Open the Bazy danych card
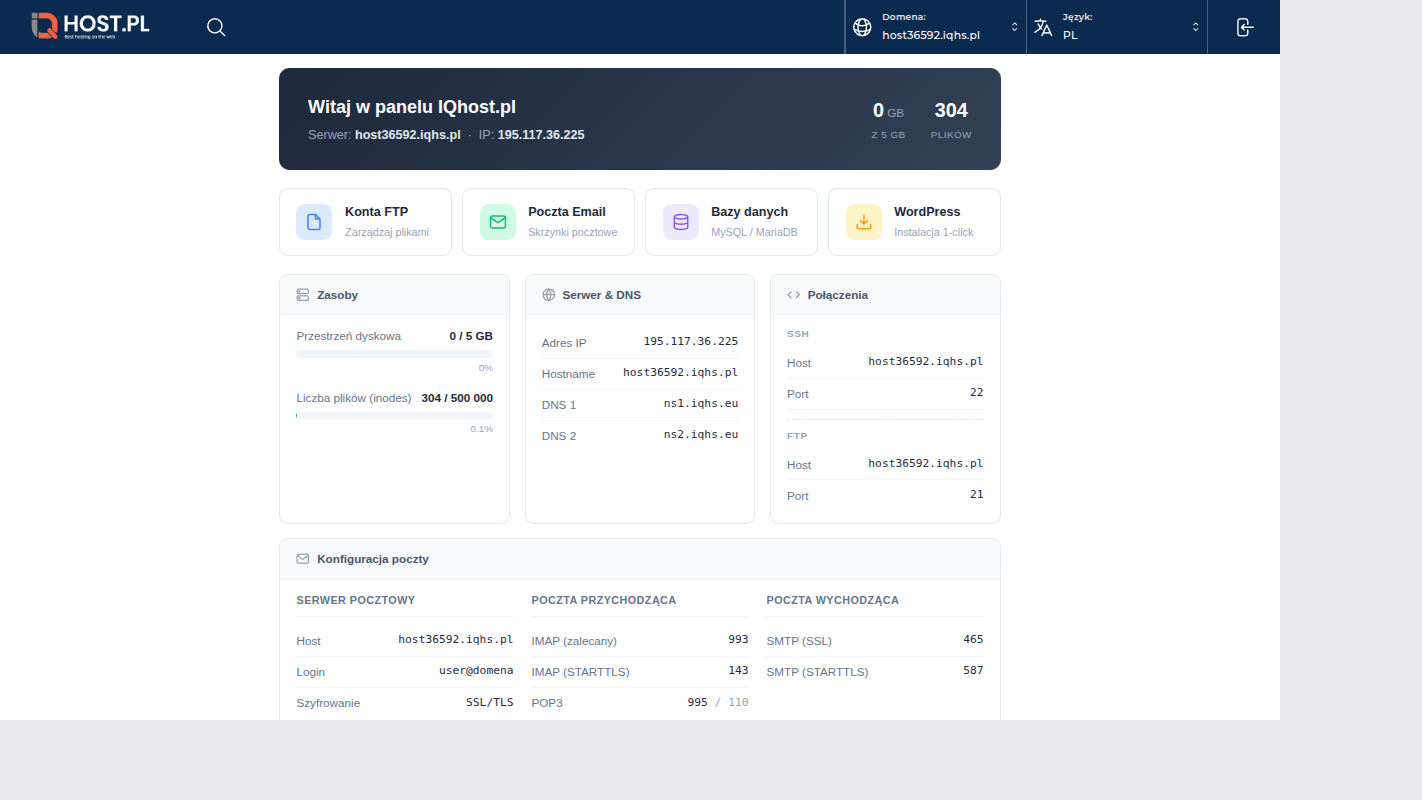 click(x=731, y=222)
